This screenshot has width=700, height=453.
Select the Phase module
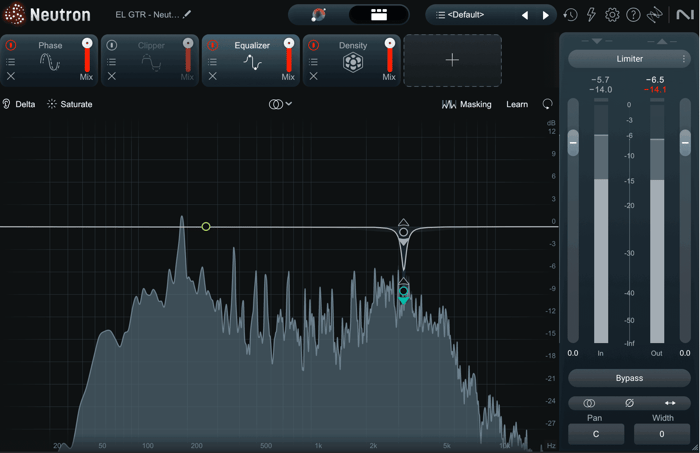click(x=50, y=62)
